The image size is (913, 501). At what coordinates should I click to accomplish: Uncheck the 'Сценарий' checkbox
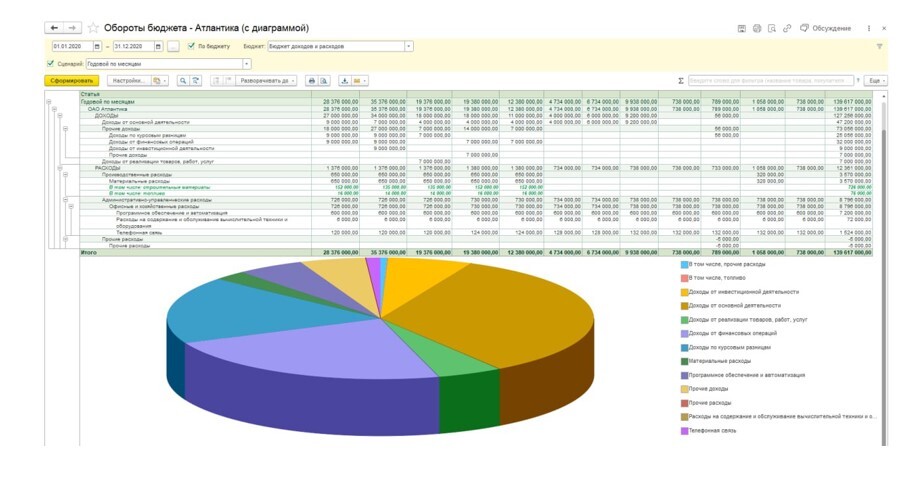[51, 63]
